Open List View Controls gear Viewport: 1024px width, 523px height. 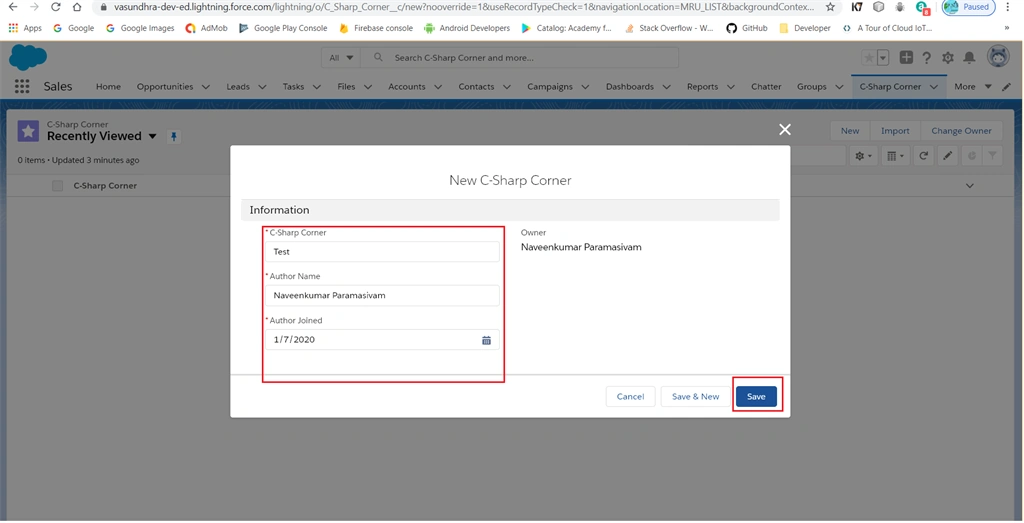[863, 156]
